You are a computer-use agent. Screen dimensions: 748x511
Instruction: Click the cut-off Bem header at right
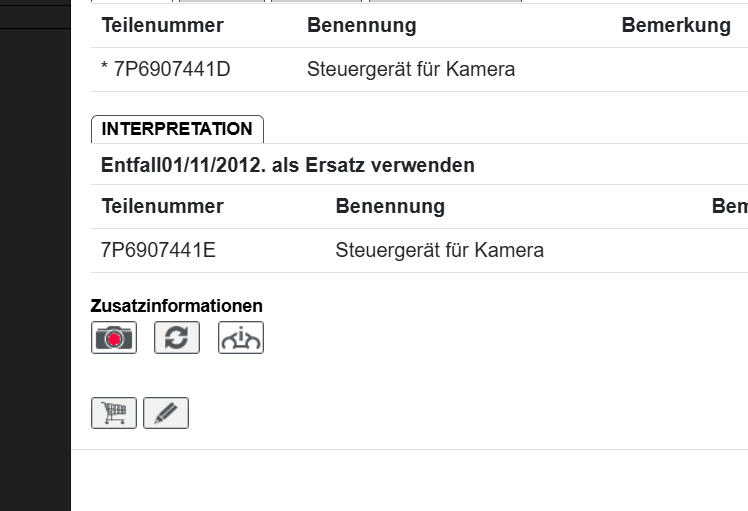coord(729,206)
